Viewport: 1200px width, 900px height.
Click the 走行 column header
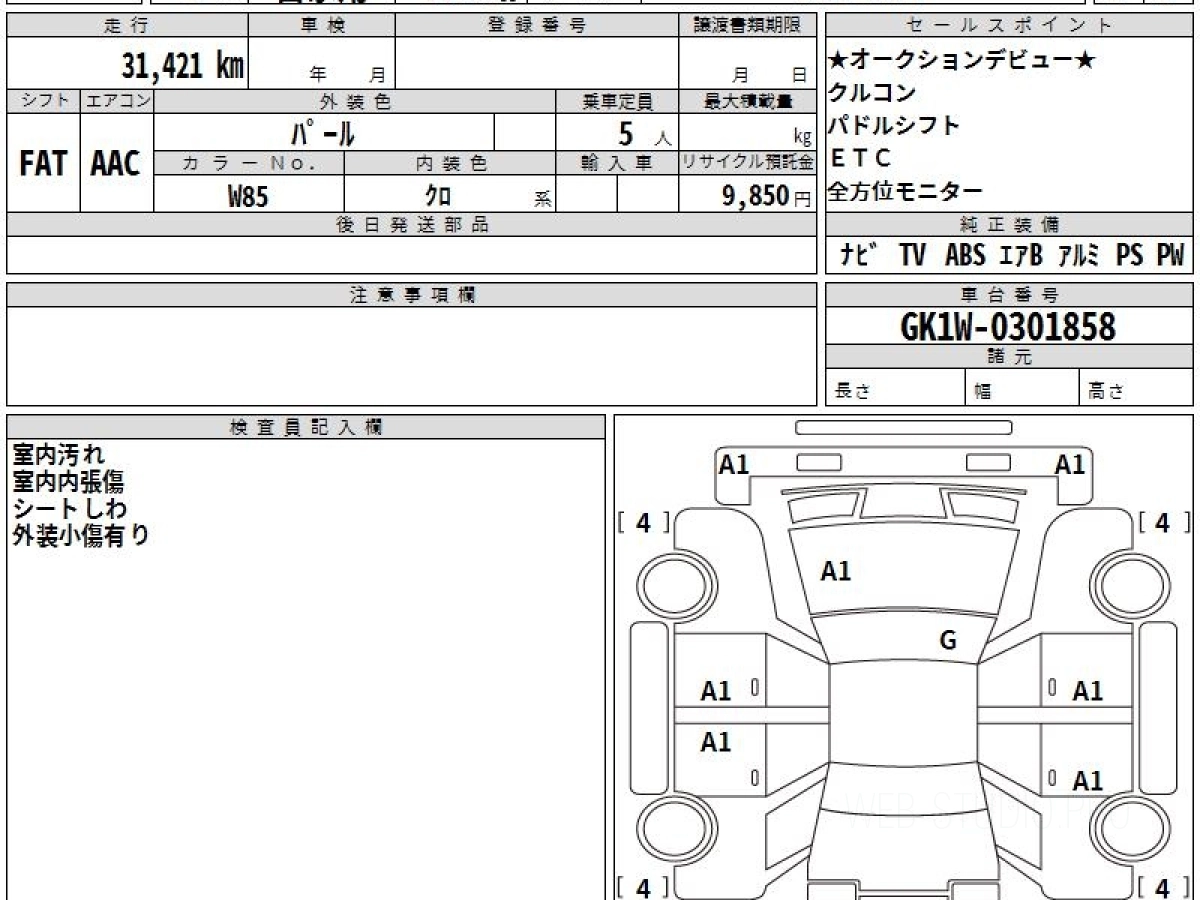(x=127, y=26)
